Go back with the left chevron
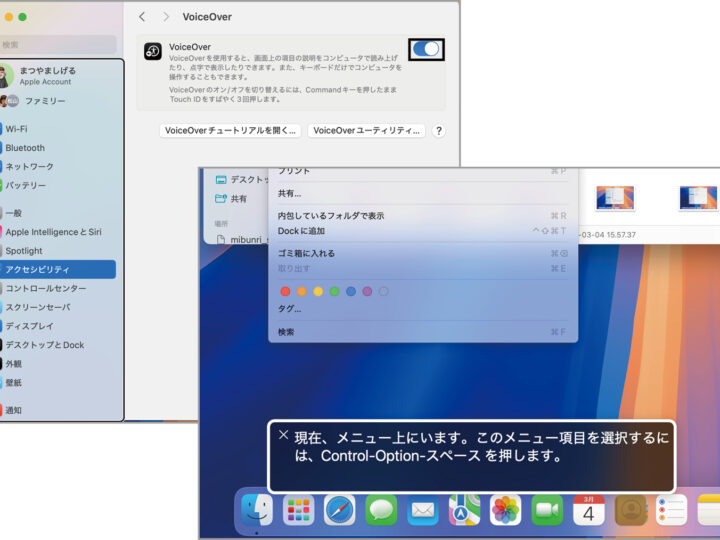Image resolution: width=720 pixels, height=540 pixels. pos(142,17)
